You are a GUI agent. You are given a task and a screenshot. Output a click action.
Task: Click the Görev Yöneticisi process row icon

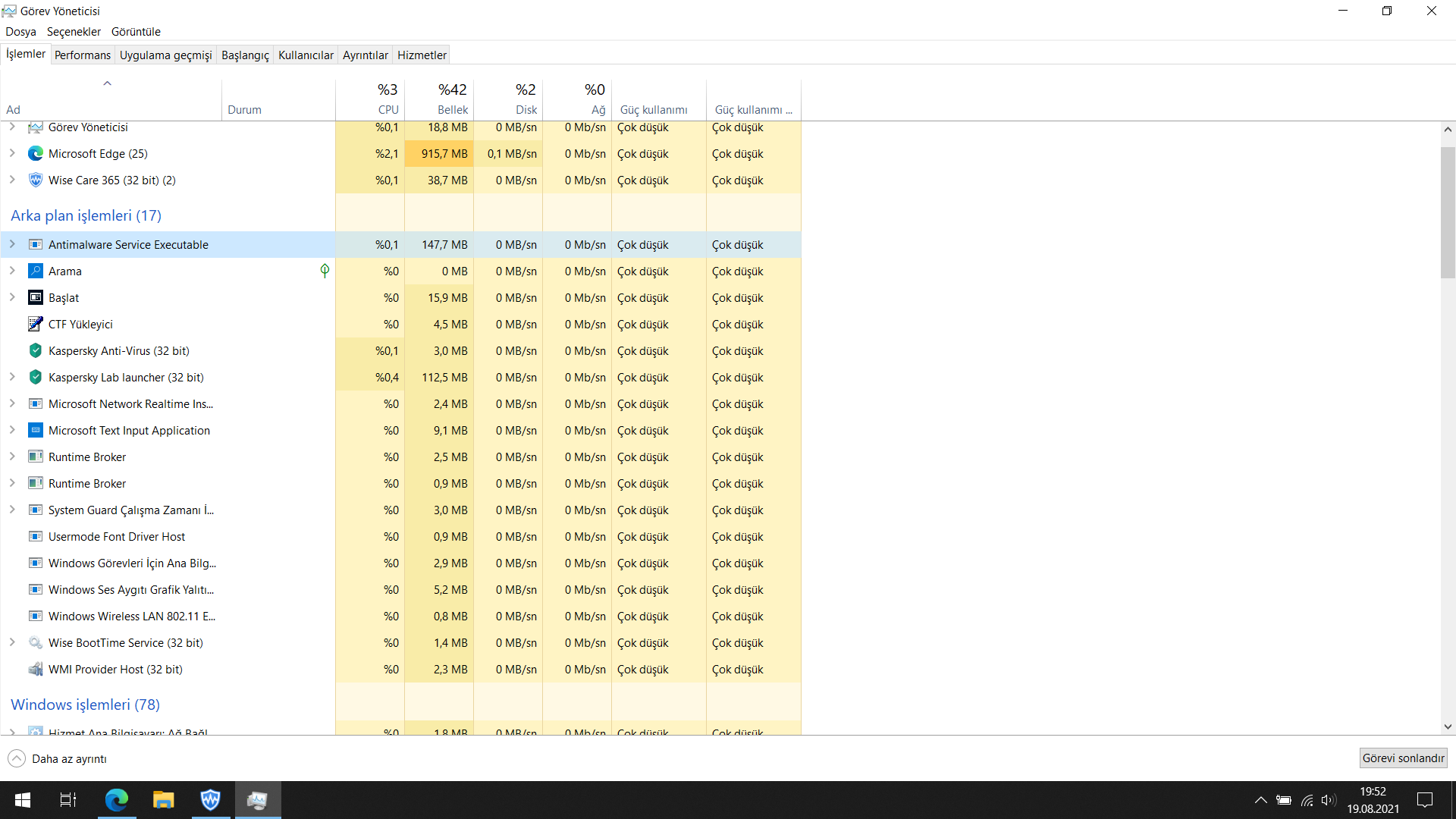35,127
